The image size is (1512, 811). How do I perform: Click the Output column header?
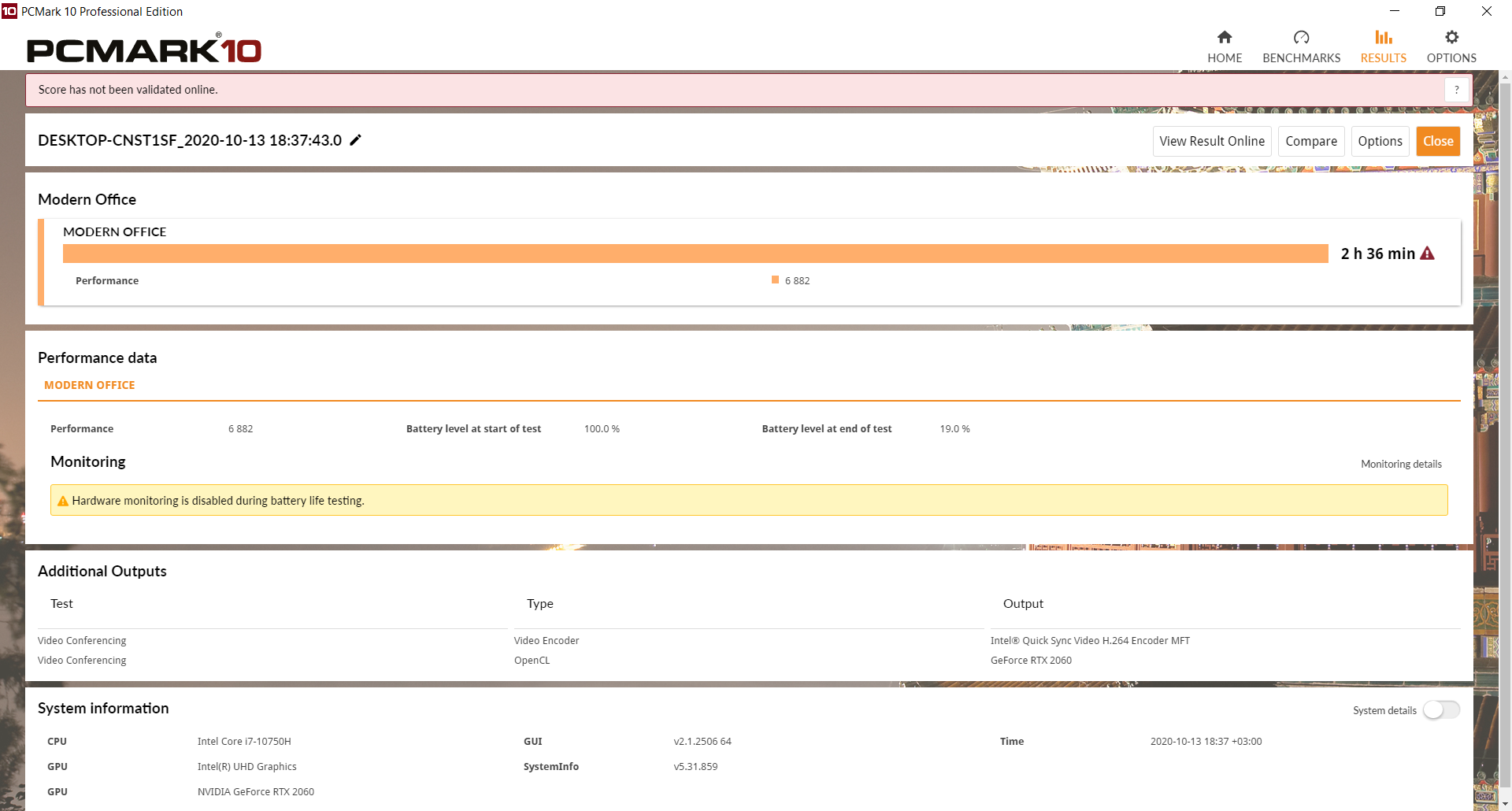[1023, 604]
